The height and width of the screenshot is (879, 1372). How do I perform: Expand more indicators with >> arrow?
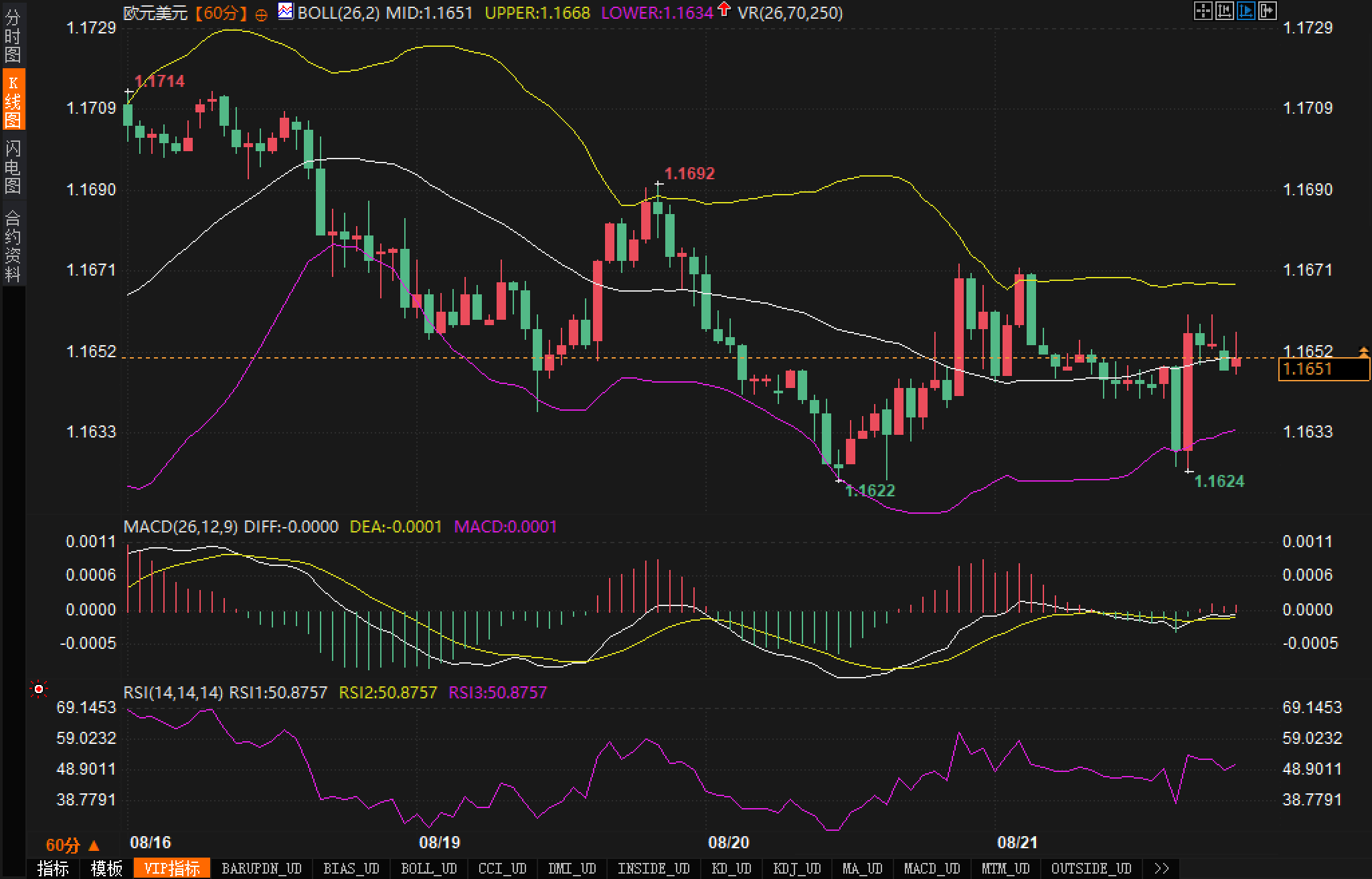1163,868
